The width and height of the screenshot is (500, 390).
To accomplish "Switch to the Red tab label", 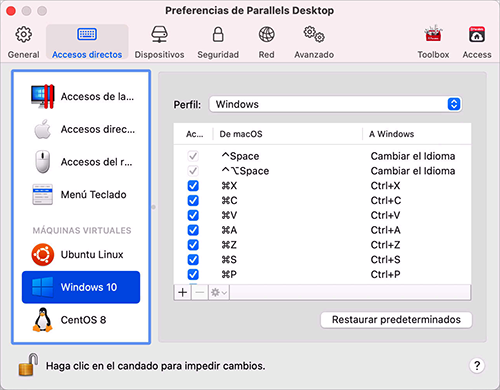I will click(267, 55).
